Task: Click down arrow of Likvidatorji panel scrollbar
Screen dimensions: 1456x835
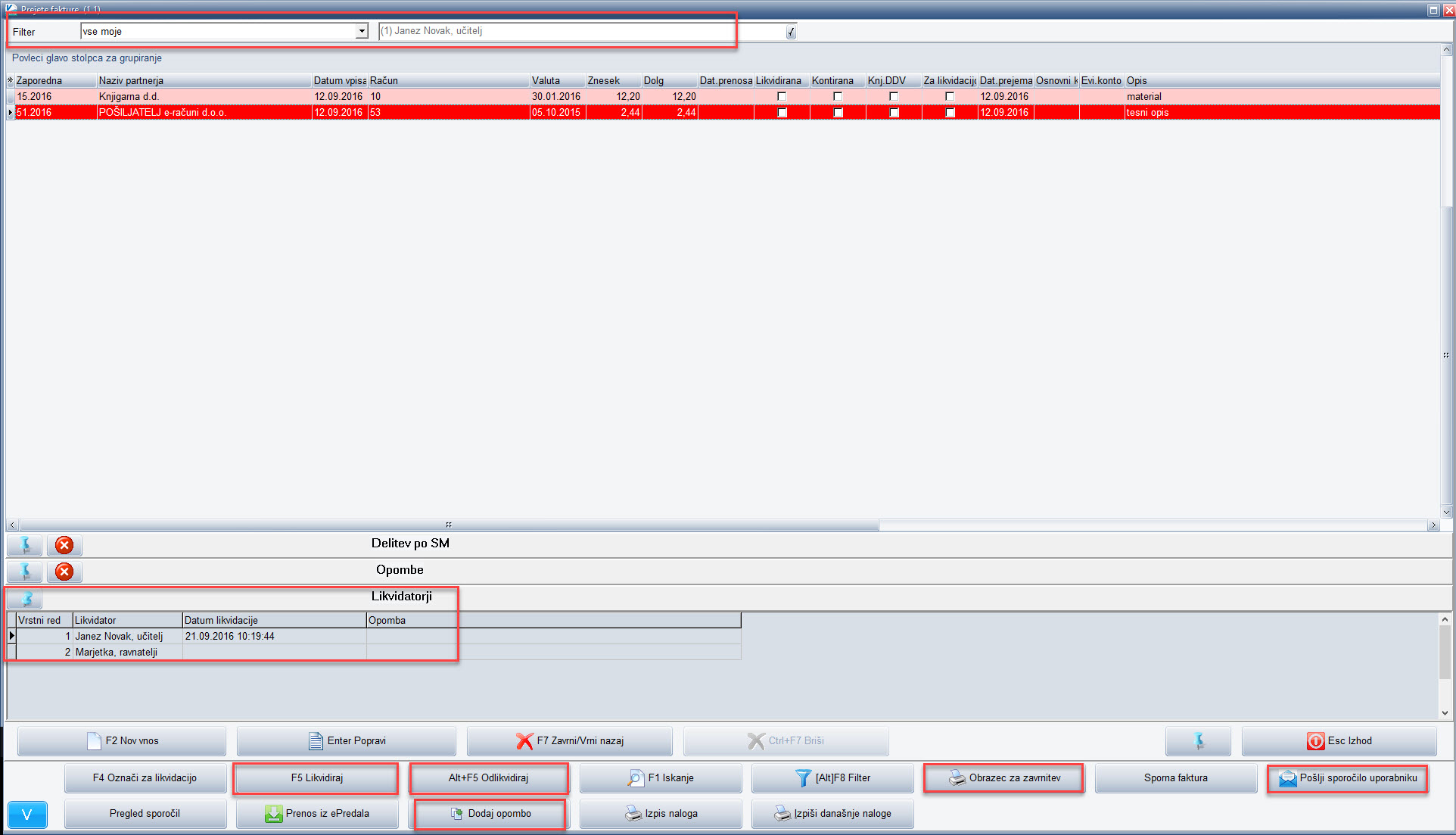Action: [x=1445, y=712]
